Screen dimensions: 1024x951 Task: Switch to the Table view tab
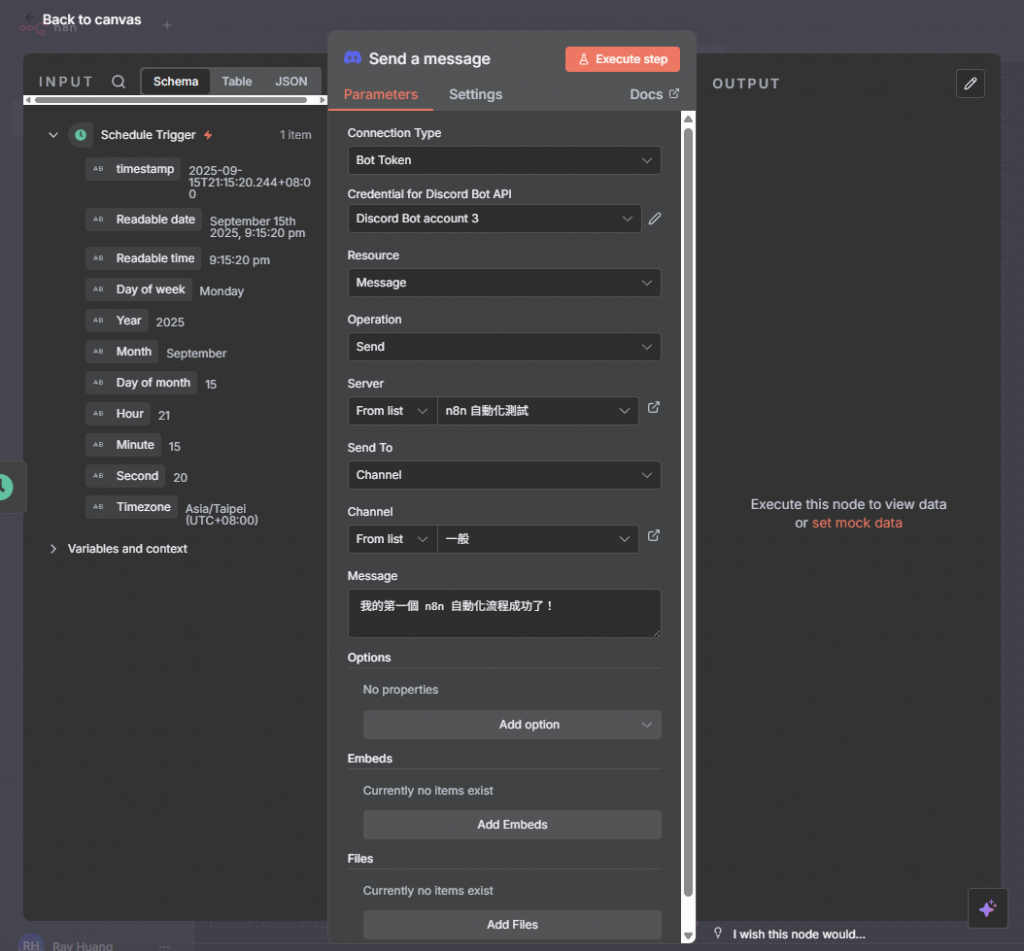click(x=236, y=82)
